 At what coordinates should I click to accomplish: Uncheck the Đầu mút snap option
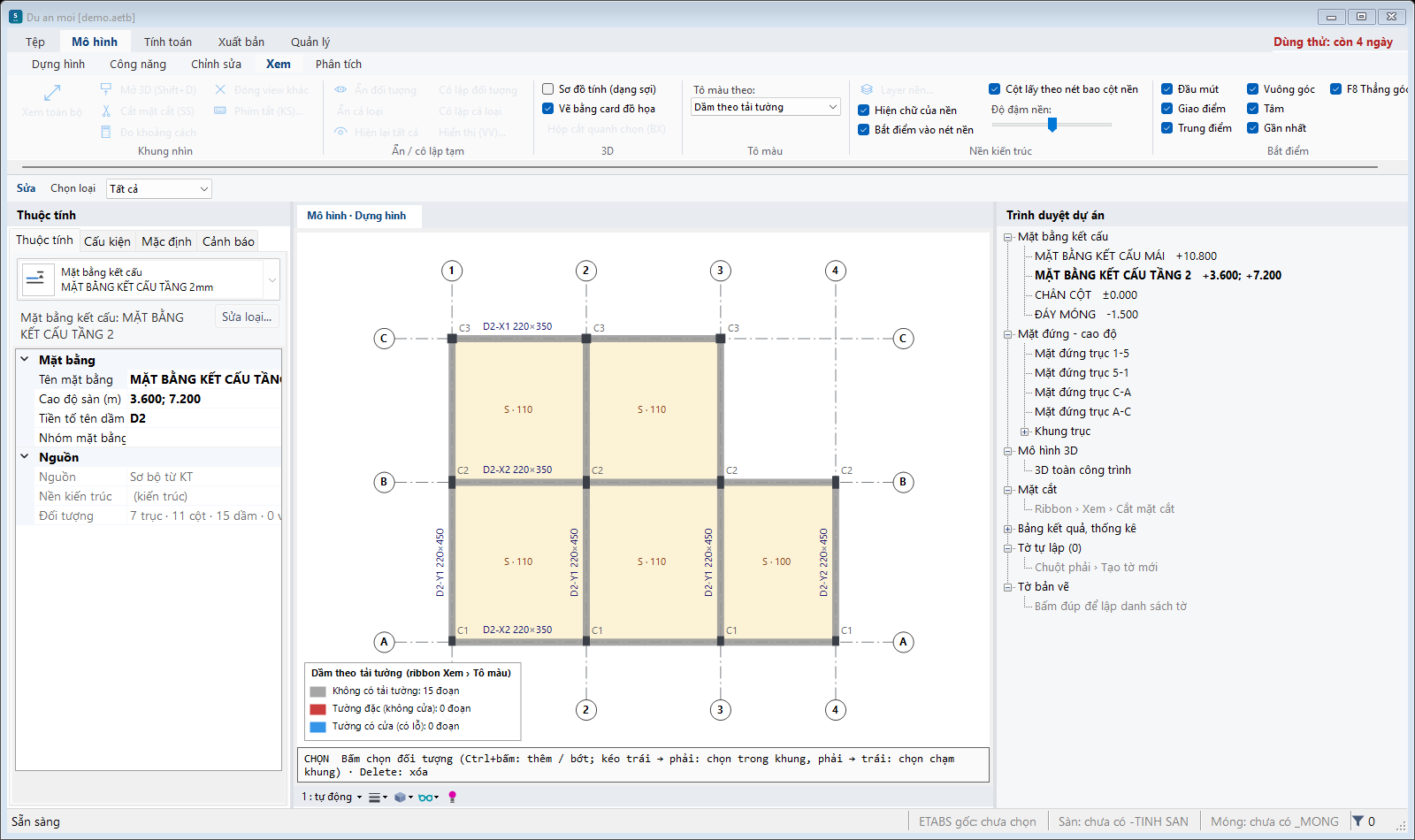pyautogui.click(x=1167, y=89)
